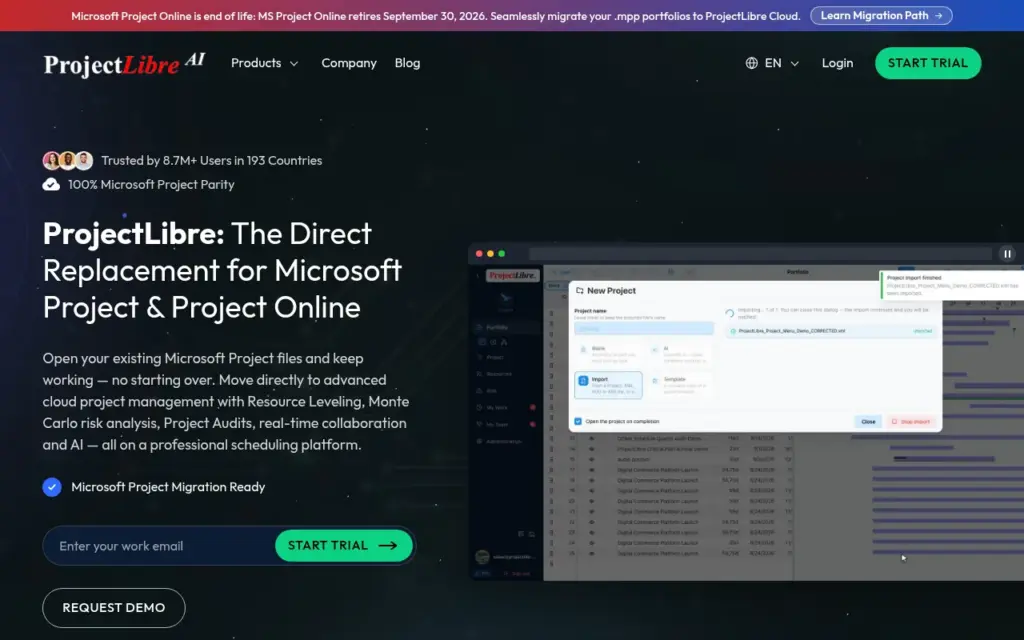This screenshot has width=1024, height=640.
Task: Pause the demo video
Action: point(1007,253)
